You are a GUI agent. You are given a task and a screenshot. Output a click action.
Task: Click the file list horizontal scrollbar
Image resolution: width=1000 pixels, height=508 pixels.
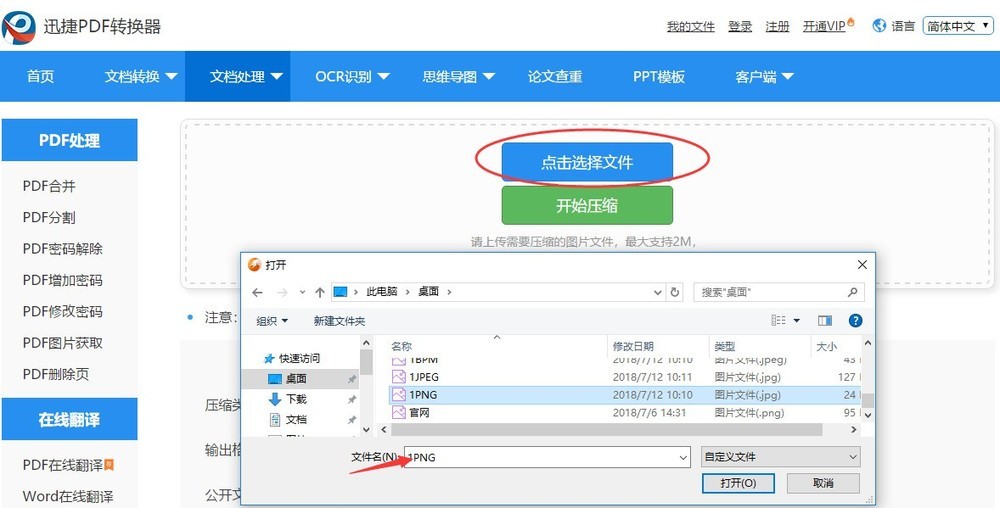605,430
